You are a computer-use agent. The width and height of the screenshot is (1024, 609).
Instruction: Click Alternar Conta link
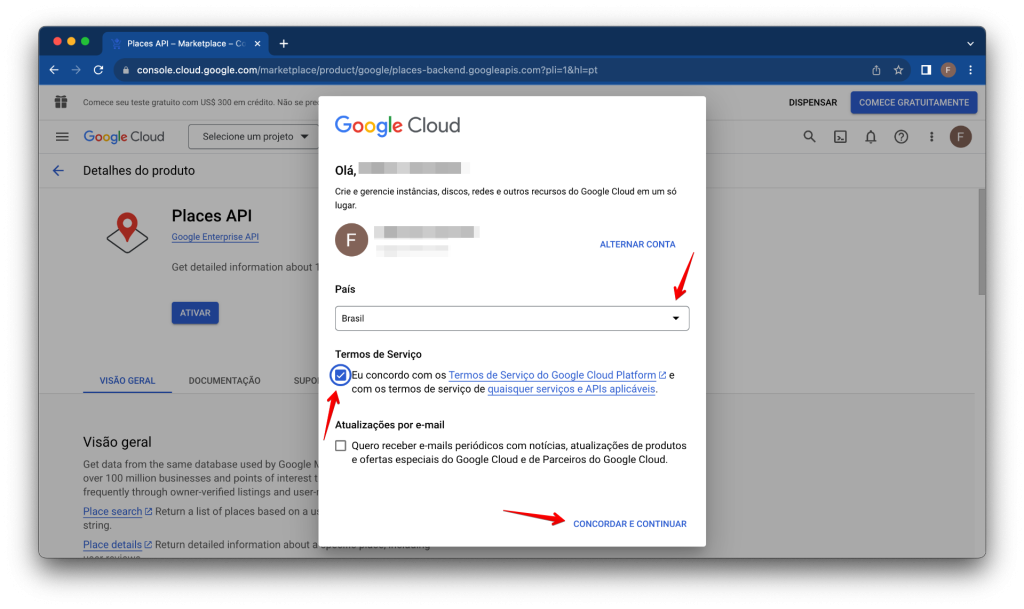tap(637, 244)
